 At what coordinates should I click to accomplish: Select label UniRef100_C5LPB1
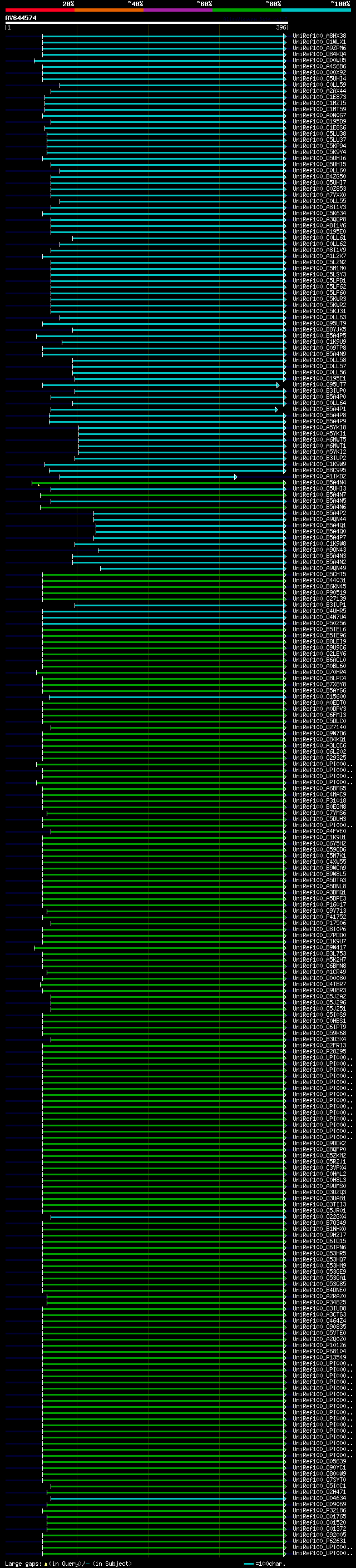coord(319,280)
